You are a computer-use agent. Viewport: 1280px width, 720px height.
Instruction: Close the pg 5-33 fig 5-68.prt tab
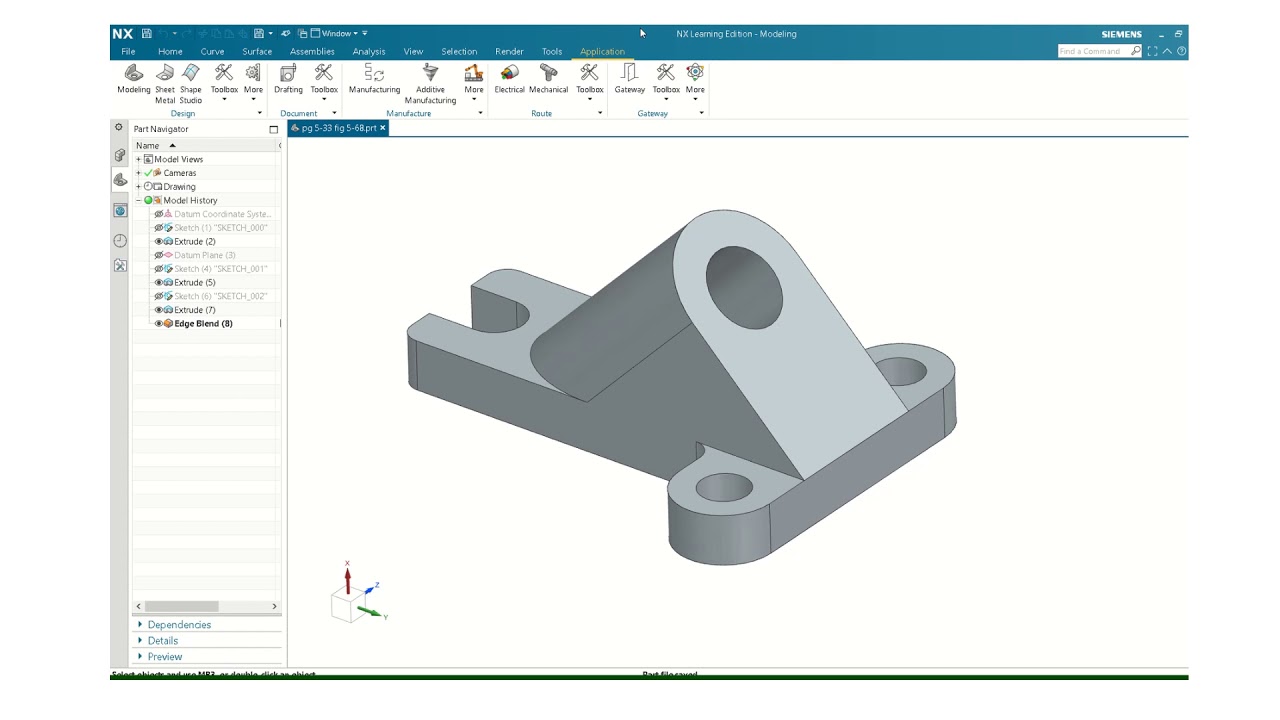pyautogui.click(x=382, y=128)
